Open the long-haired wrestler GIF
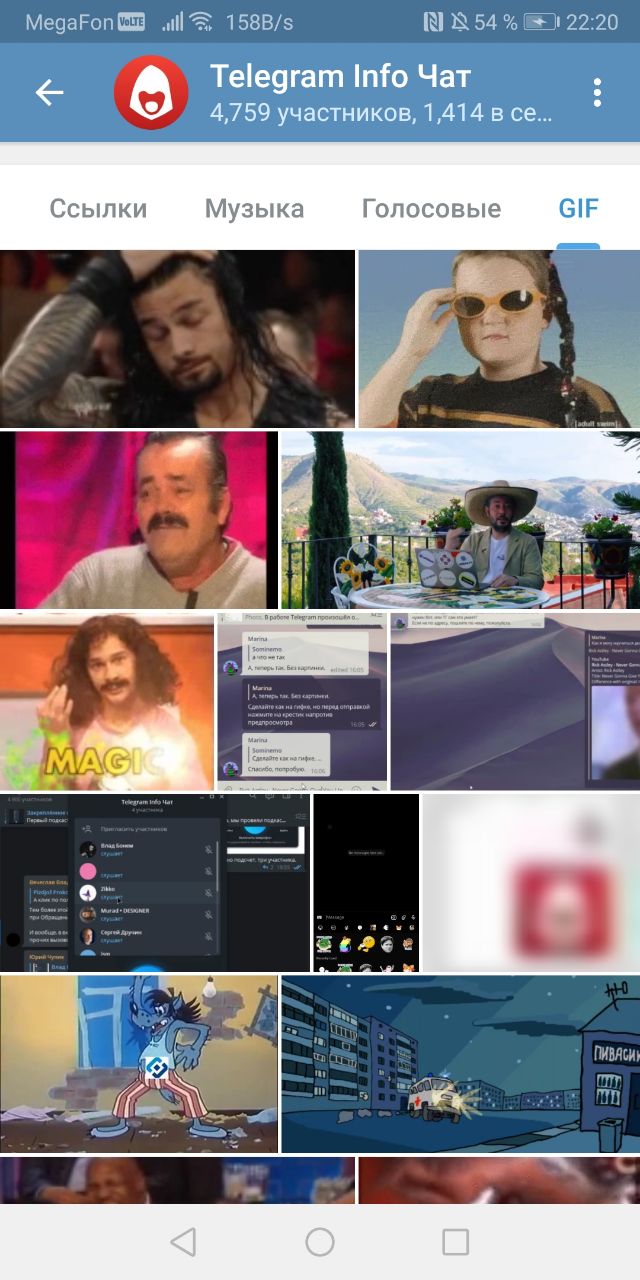This screenshot has height=1280, width=640. [177, 339]
